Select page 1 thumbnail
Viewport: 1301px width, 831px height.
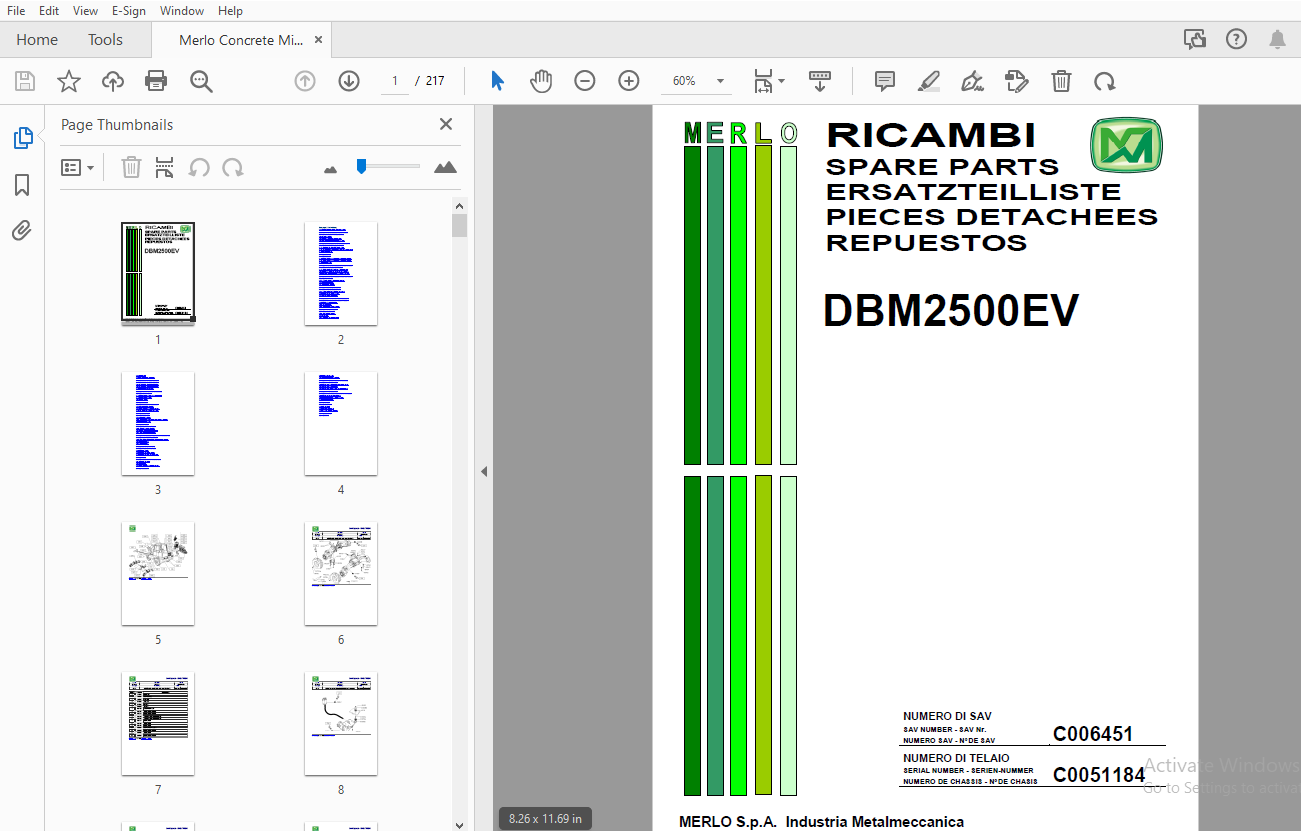(x=158, y=273)
